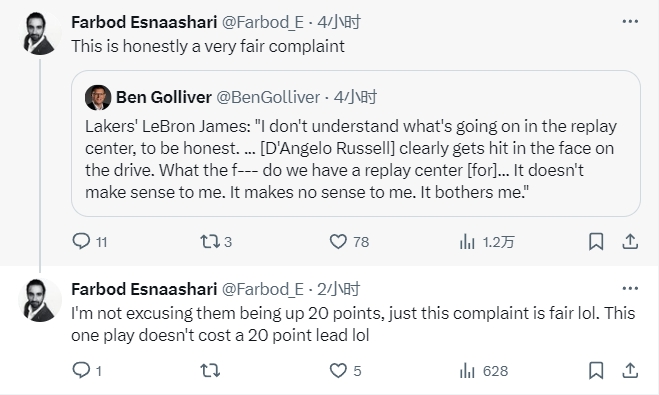This screenshot has width=659, height=395.
Task: Open Ben Golliver's profile picture
Action: tap(98, 97)
